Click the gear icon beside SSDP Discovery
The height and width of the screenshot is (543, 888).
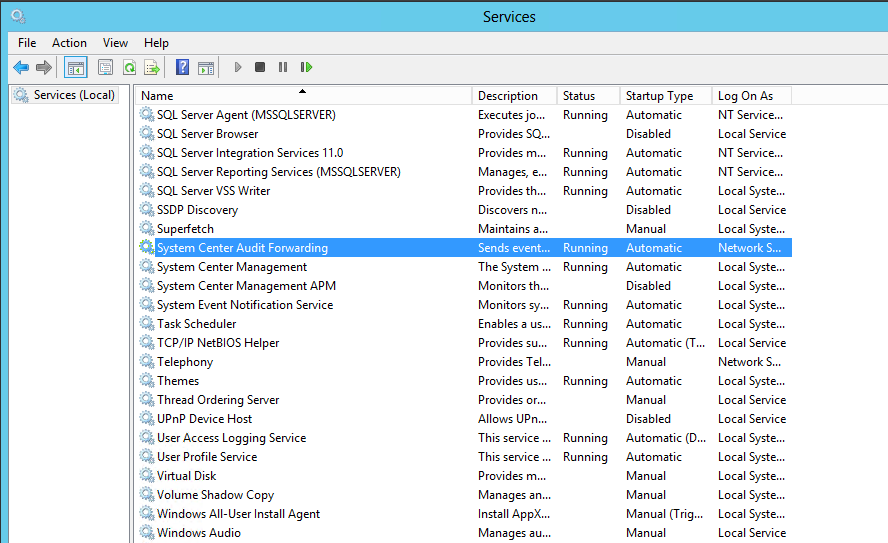click(x=147, y=209)
